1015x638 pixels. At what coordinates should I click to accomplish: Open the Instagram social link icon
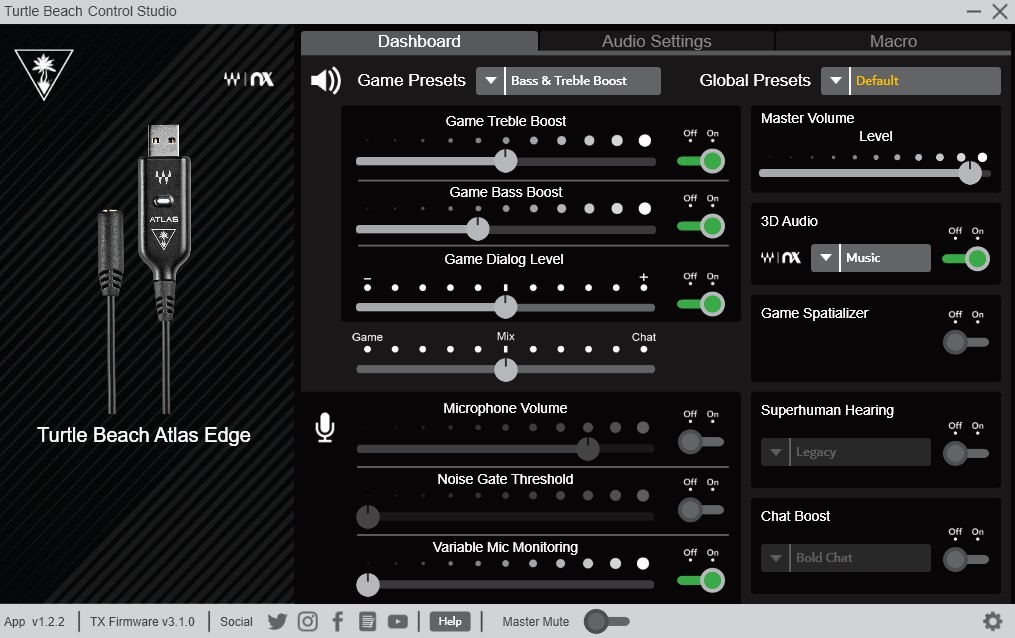pyautogui.click(x=307, y=622)
